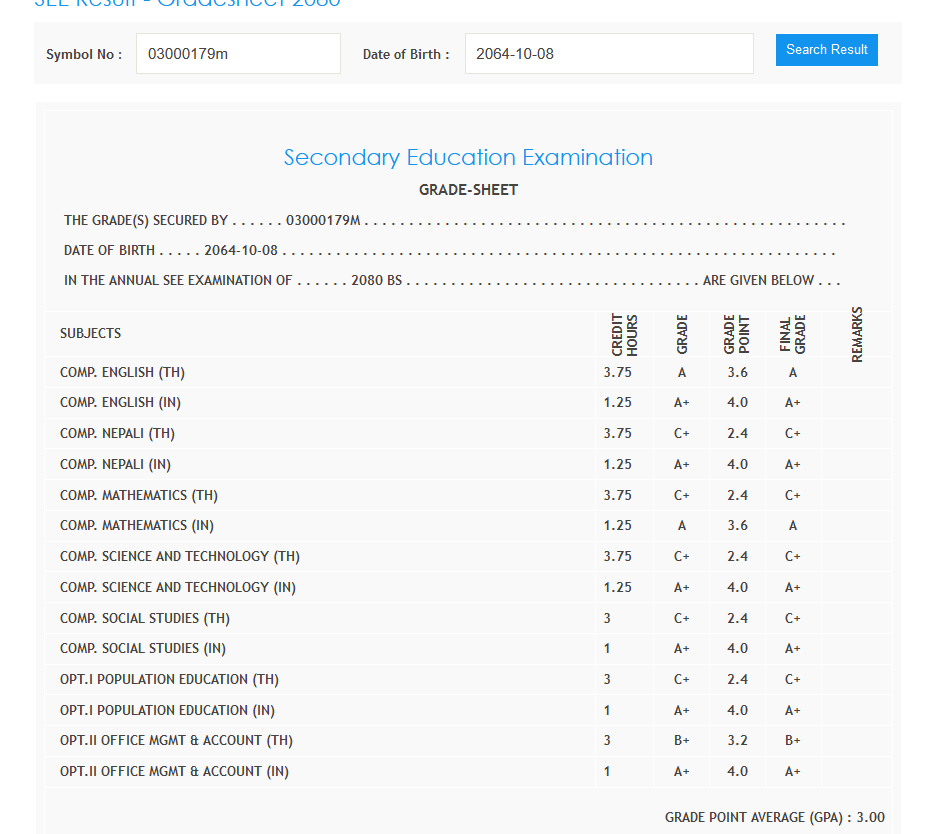The height and width of the screenshot is (834, 933).
Task: Click the Secondary Education Examination heading
Action: coord(468,158)
